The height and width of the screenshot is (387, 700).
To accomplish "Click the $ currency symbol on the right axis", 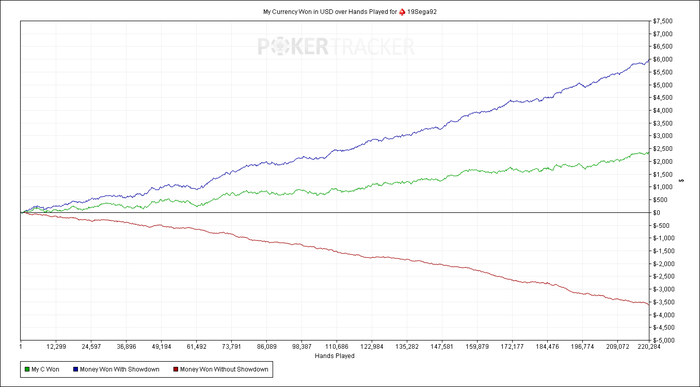I will (680, 181).
